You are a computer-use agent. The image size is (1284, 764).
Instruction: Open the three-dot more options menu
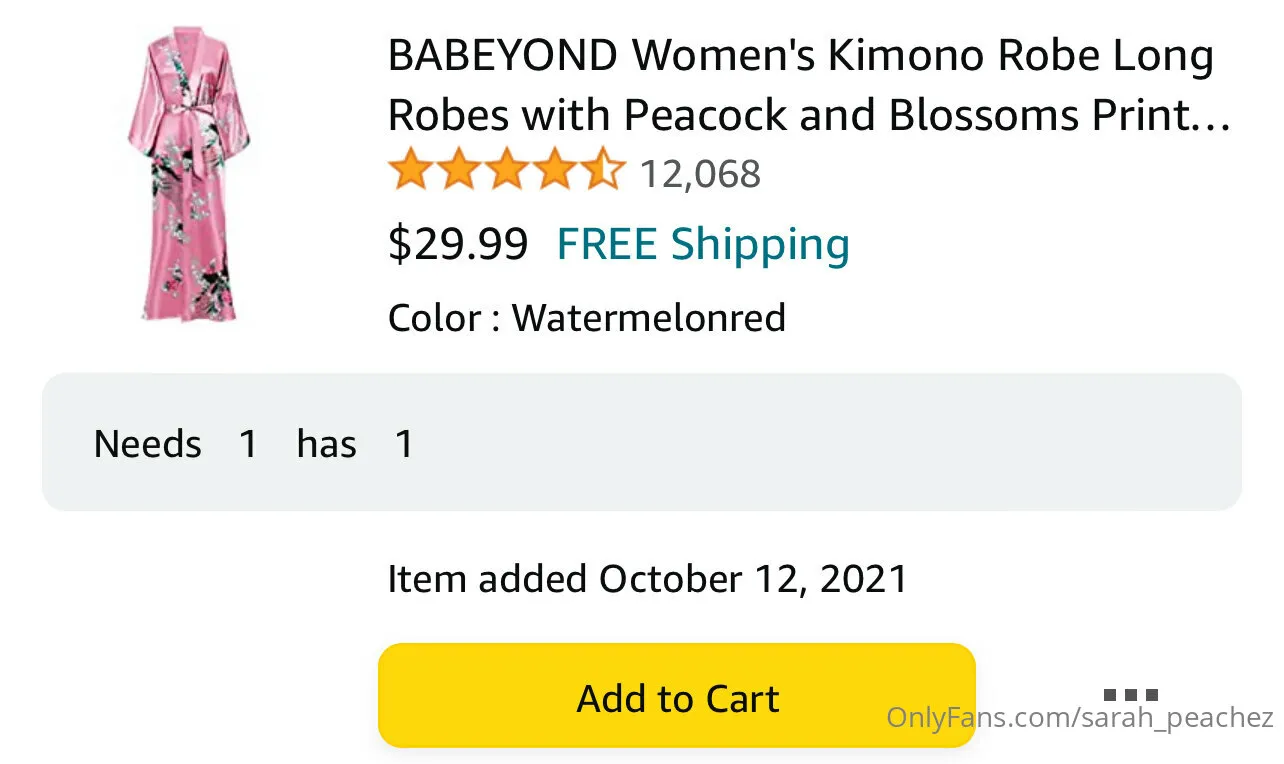[1131, 694]
